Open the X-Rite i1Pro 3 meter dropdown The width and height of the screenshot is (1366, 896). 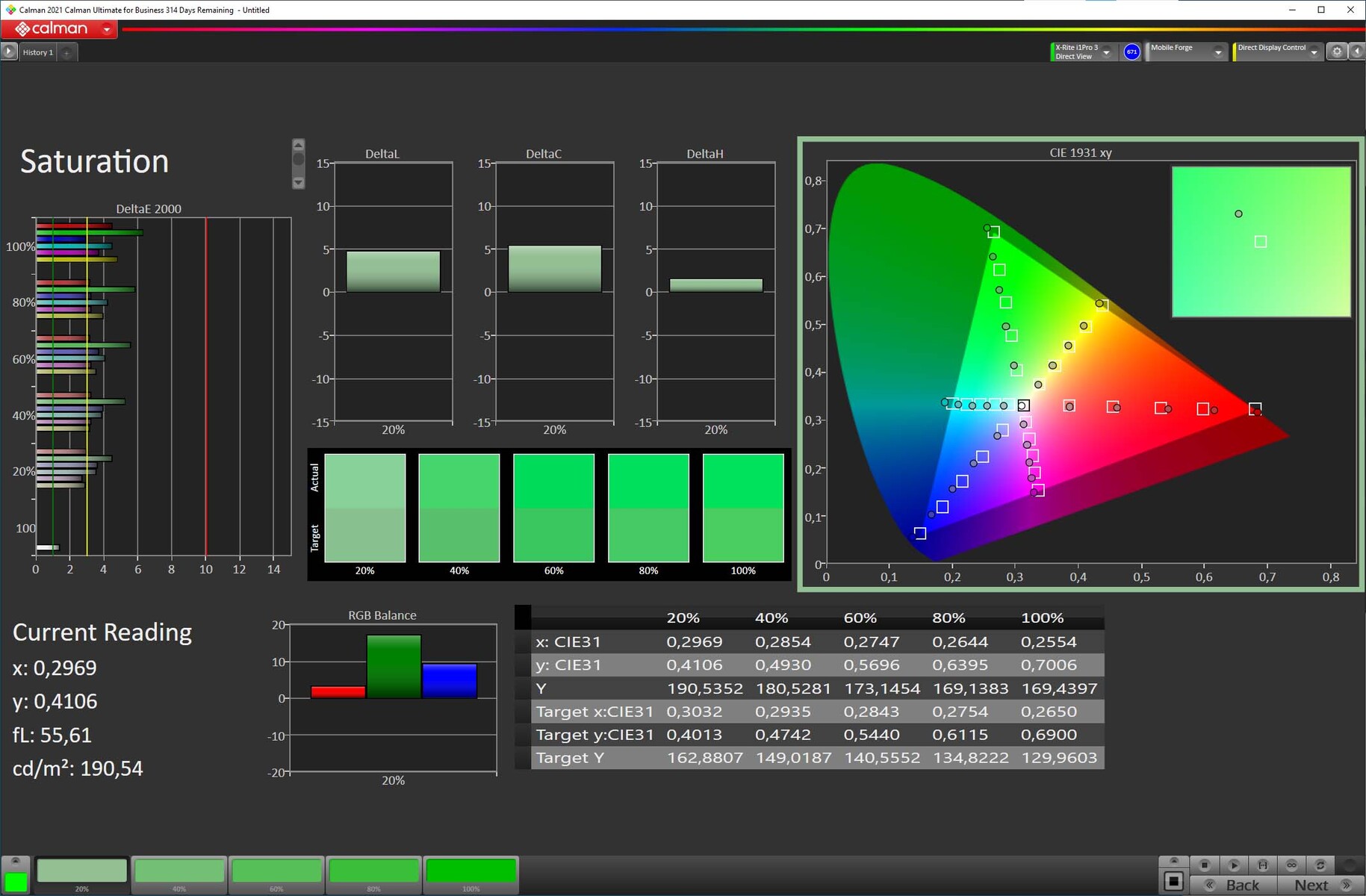[1106, 52]
